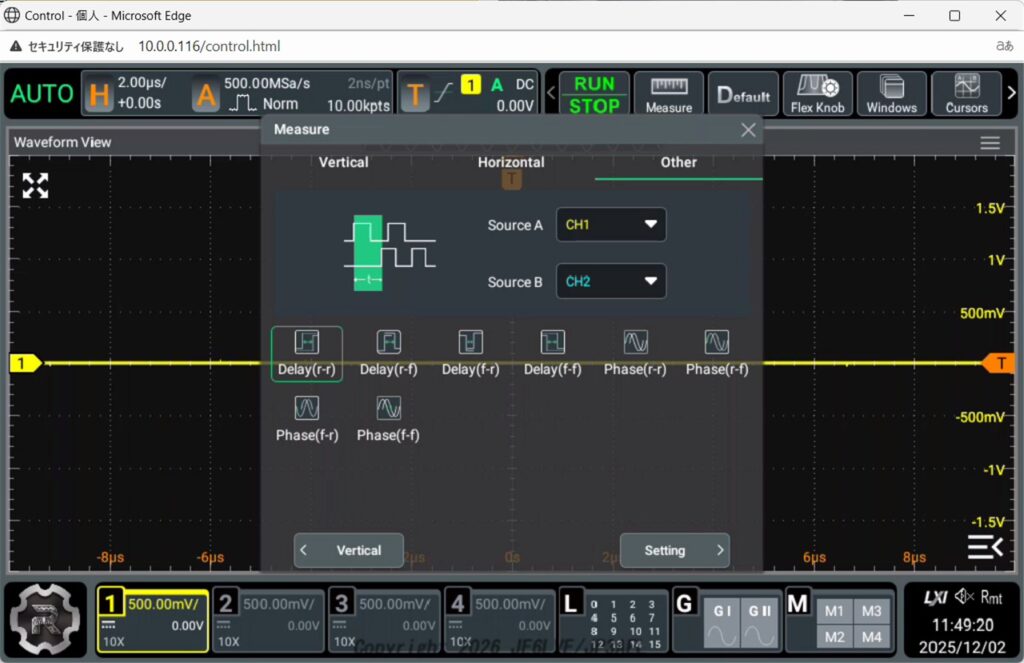
Task: Open the Source A dropdown
Action: pos(611,225)
